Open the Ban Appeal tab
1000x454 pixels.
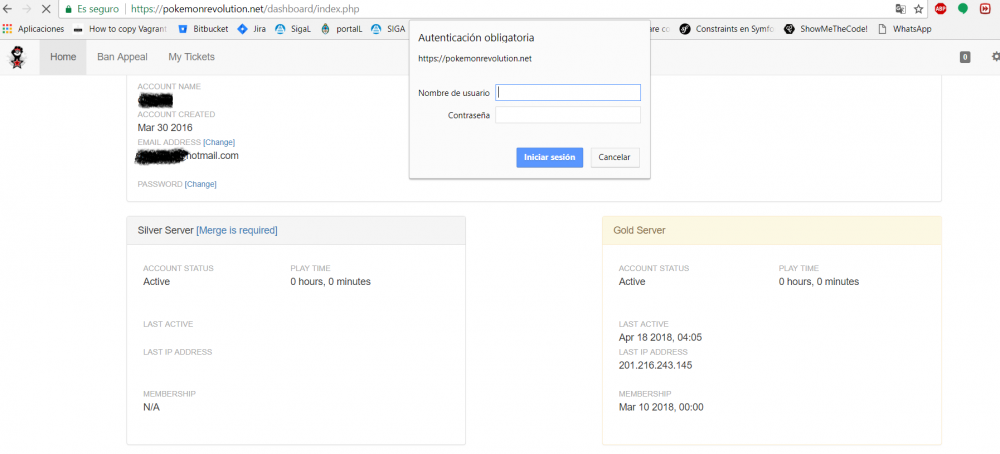122,57
